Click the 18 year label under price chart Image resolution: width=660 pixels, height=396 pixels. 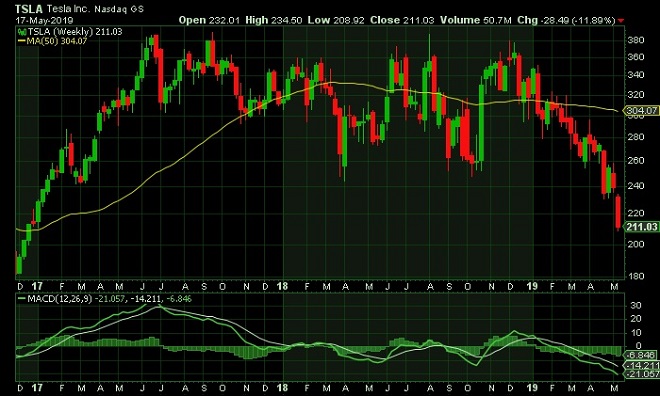282,286
